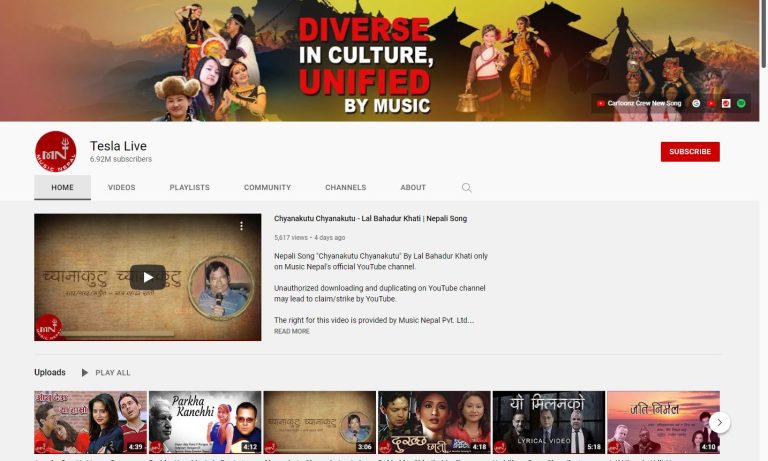Open the 4:39 upload thumbnail
768x461 pixels.
(91, 422)
